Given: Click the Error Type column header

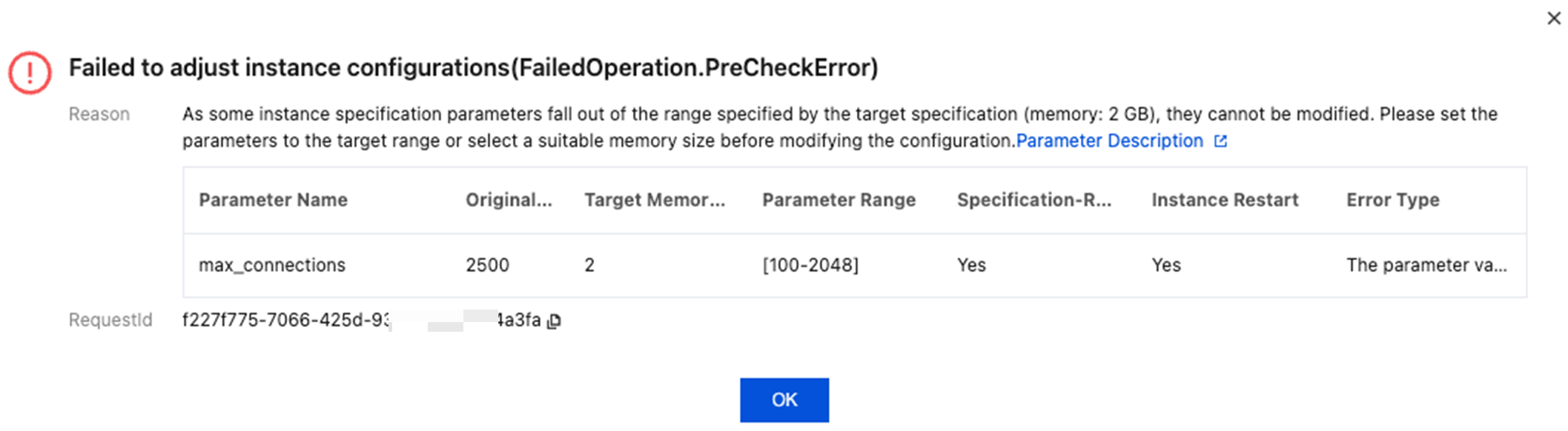Looking at the screenshot, I should coord(1392,200).
